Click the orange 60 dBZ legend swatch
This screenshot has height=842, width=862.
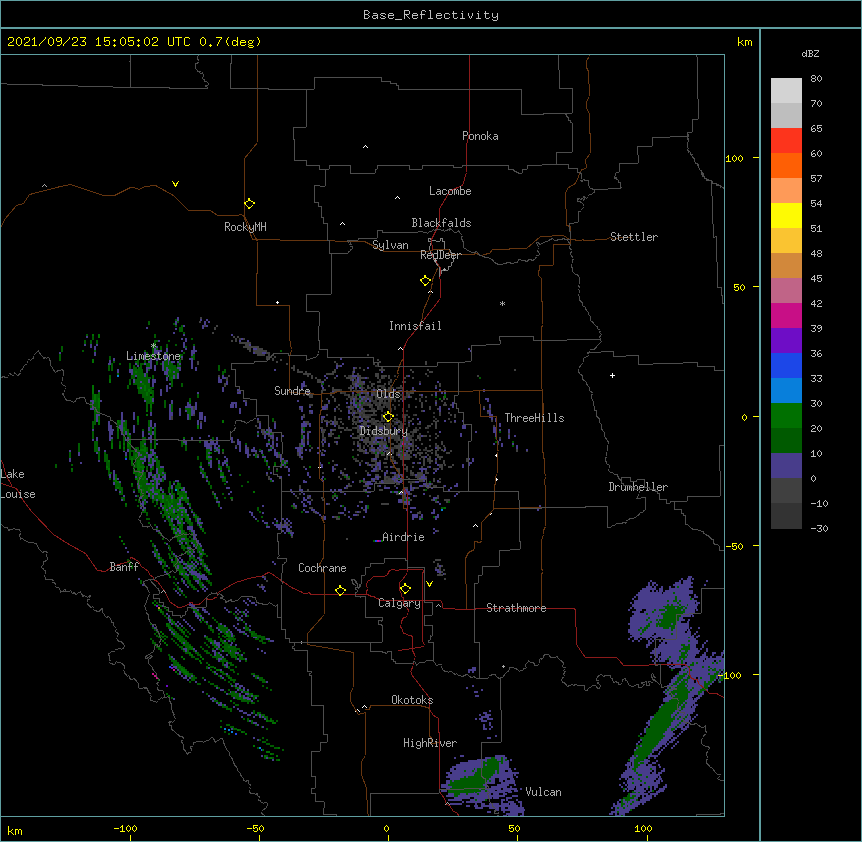[786, 165]
